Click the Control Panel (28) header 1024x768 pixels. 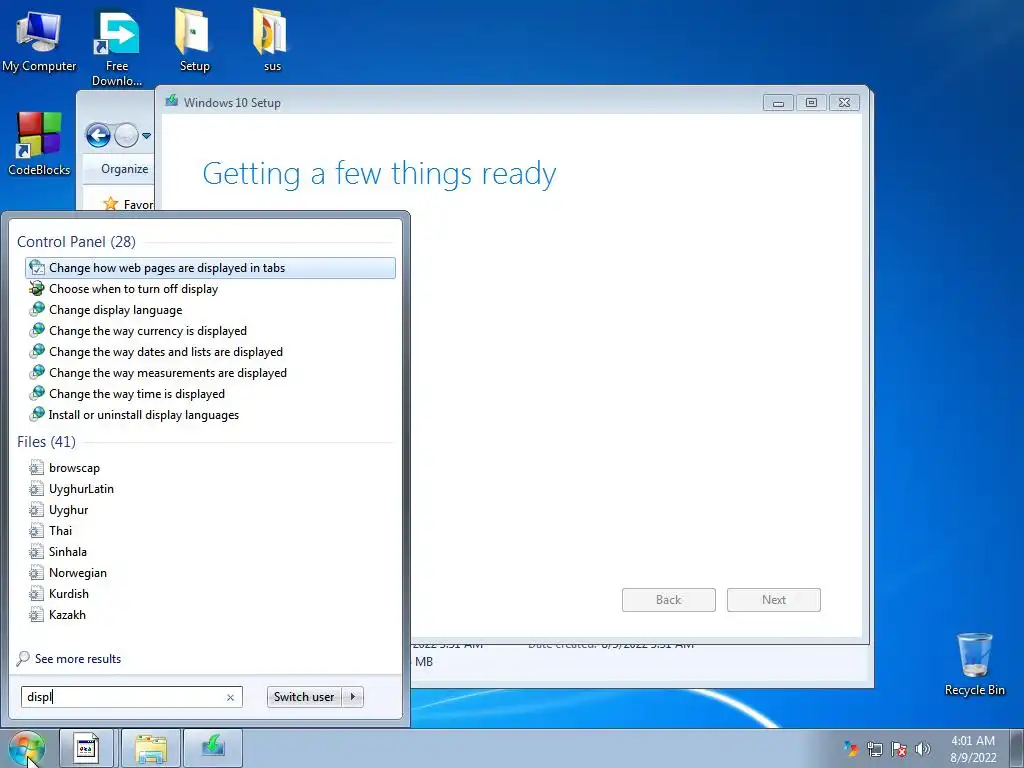pos(76,242)
